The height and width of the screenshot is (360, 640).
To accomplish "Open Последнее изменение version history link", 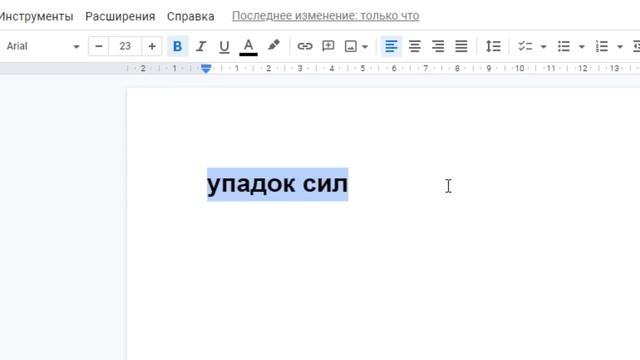I will pyautogui.click(x=325, y=16).
